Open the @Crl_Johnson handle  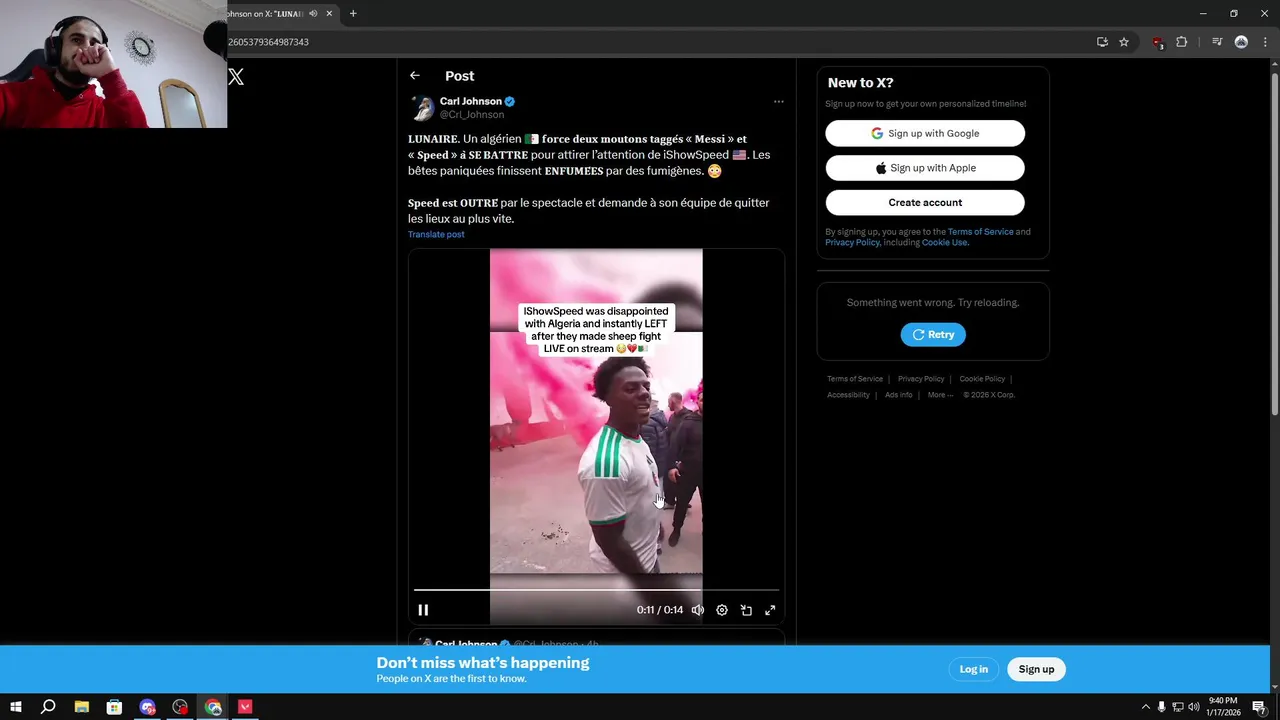472,115
